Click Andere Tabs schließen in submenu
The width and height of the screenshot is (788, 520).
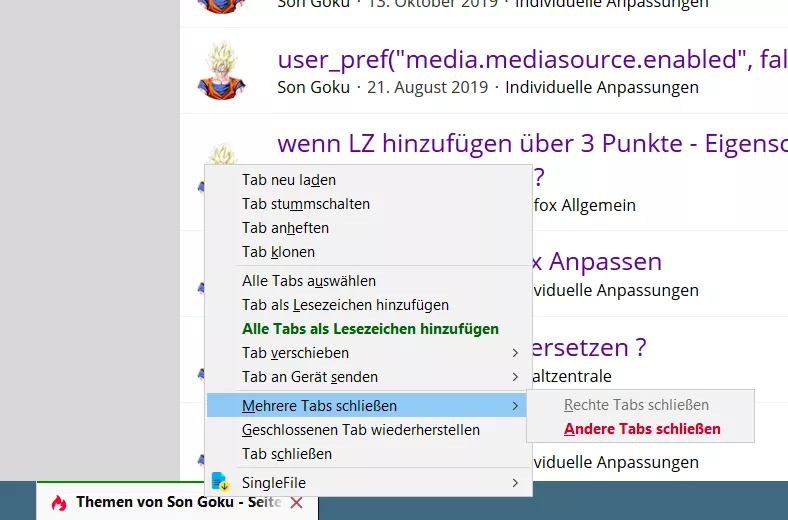[641, 429]
